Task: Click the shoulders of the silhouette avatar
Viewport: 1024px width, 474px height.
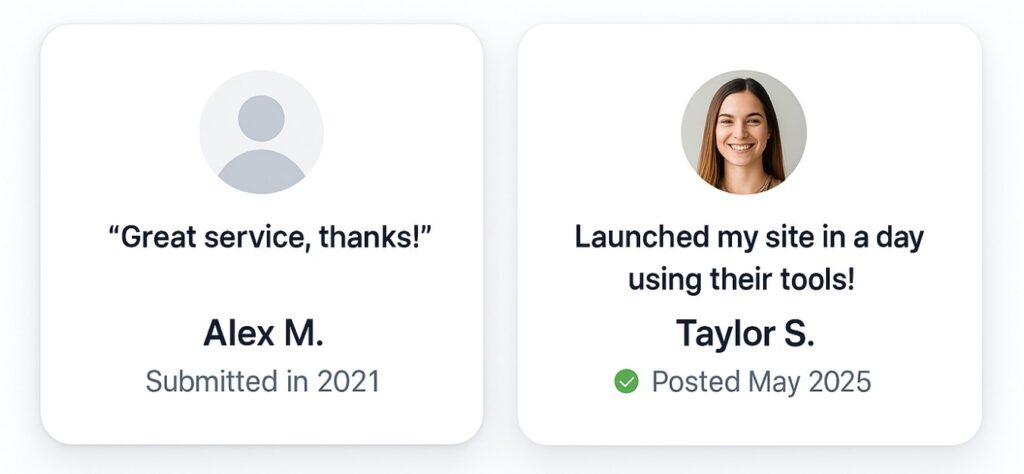Action: tap(261, 171)
